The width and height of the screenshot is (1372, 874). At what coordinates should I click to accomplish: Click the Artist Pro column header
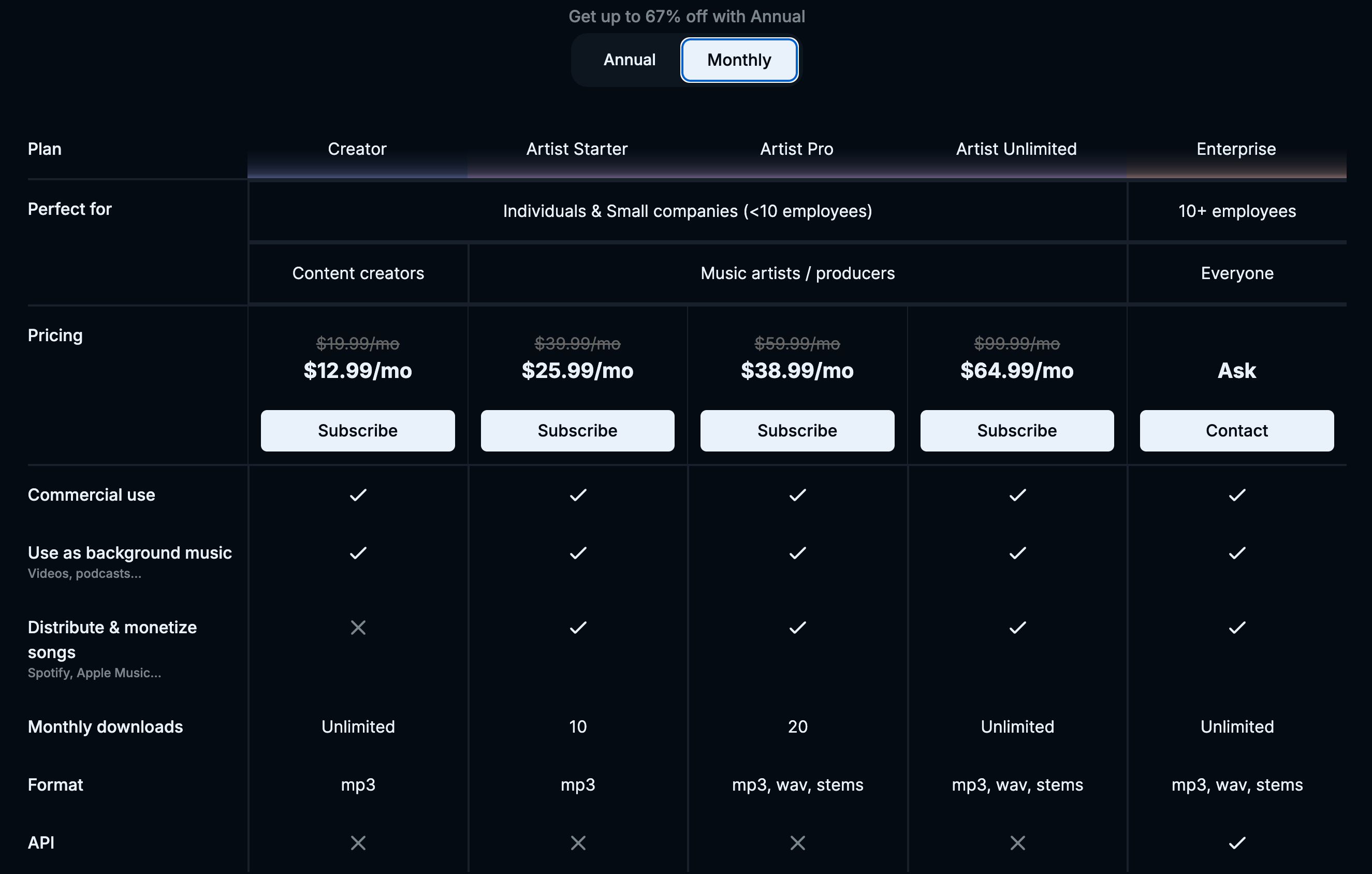(x=796, y=149)
